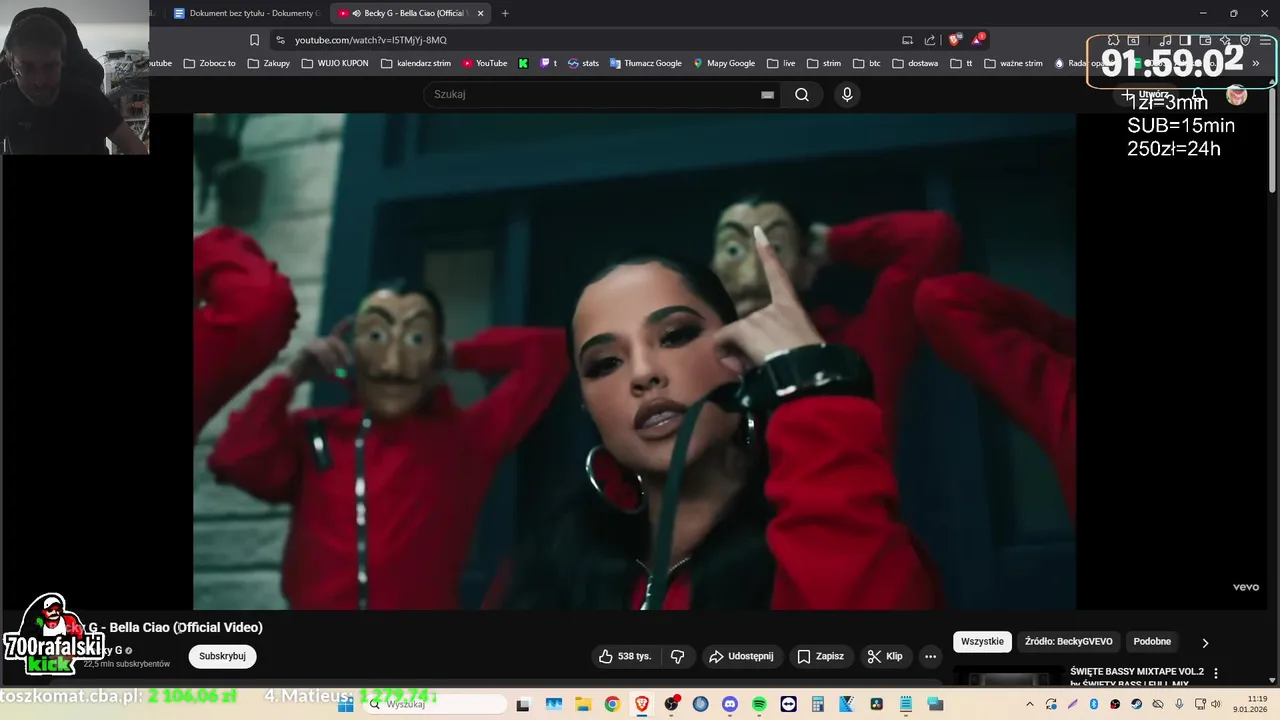
Task: Click the cast screen icon in address bar
Action: coord(907,40)
